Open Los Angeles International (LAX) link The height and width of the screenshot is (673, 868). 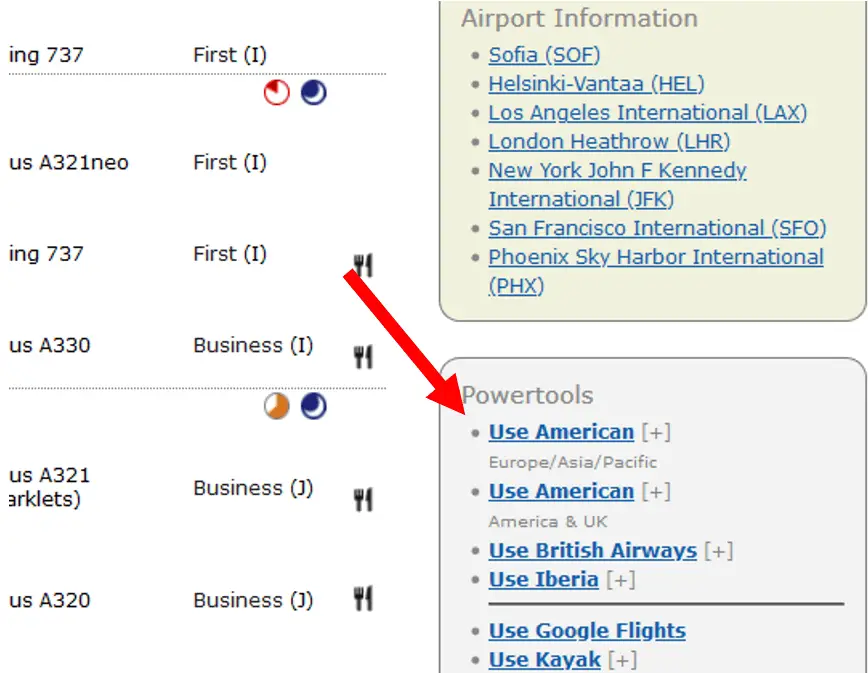click(x=647, y=113)
